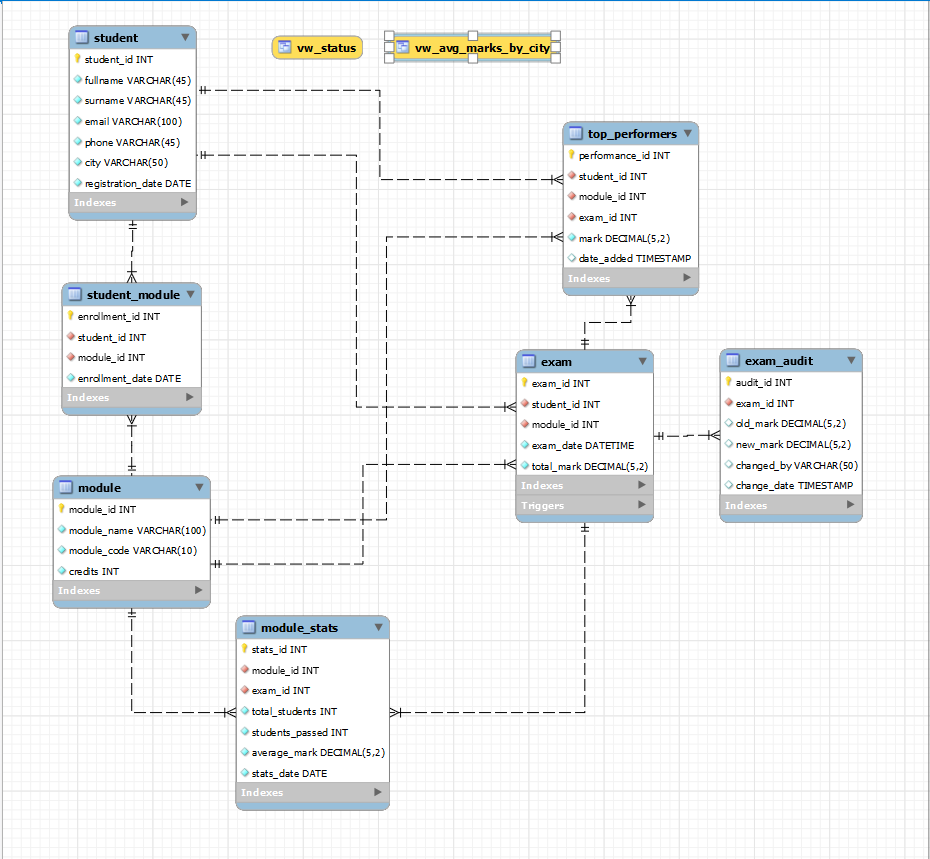
Task: Click the red diamond for module_id in student_module
Action: 71,357
